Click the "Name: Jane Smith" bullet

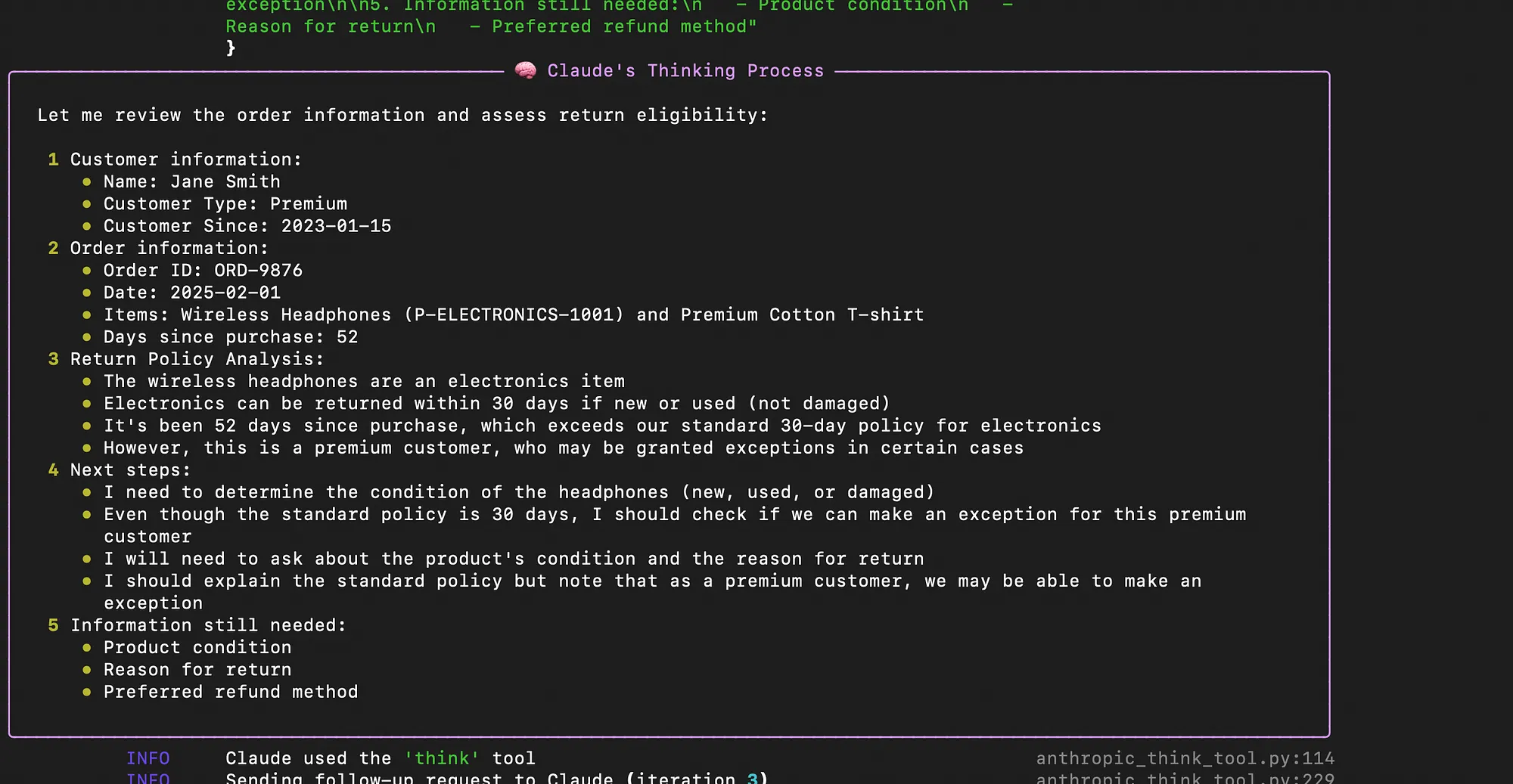pyautogui.click(x=191, y=182)
